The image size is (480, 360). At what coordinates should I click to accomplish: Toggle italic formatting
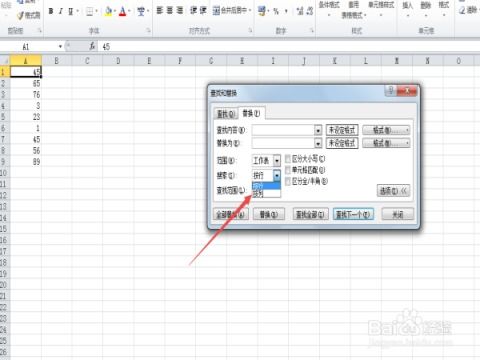[61, 12]
